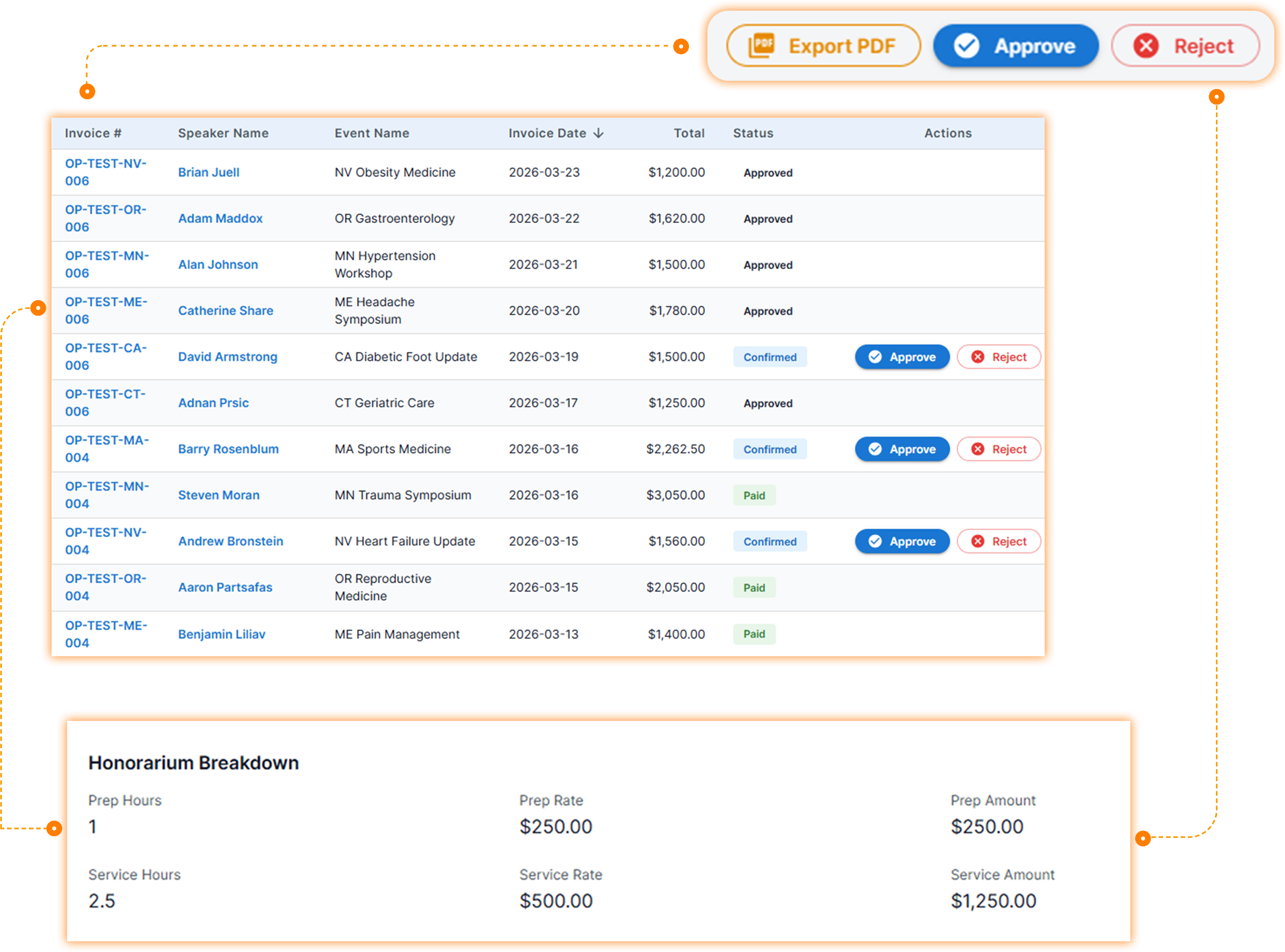Screen dimensions: 1285x952
Task: Click Confirmed badge in David Armstrong row
Action: point(770,357)
